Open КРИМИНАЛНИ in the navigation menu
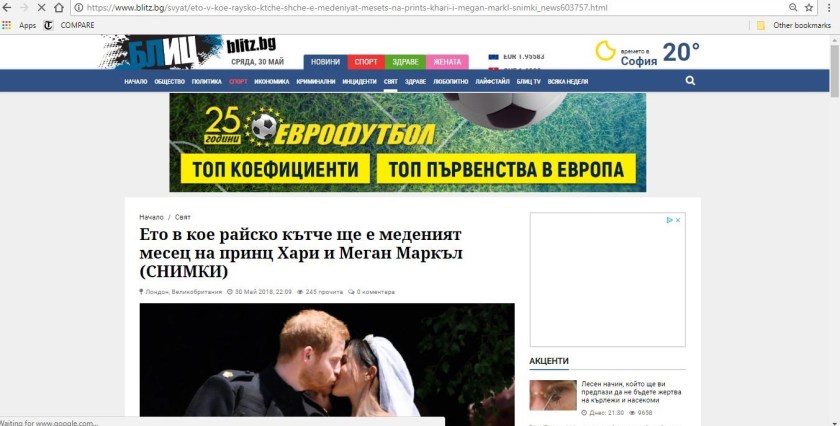The height and width of the screenshot is (426, 840). [316, 81]
